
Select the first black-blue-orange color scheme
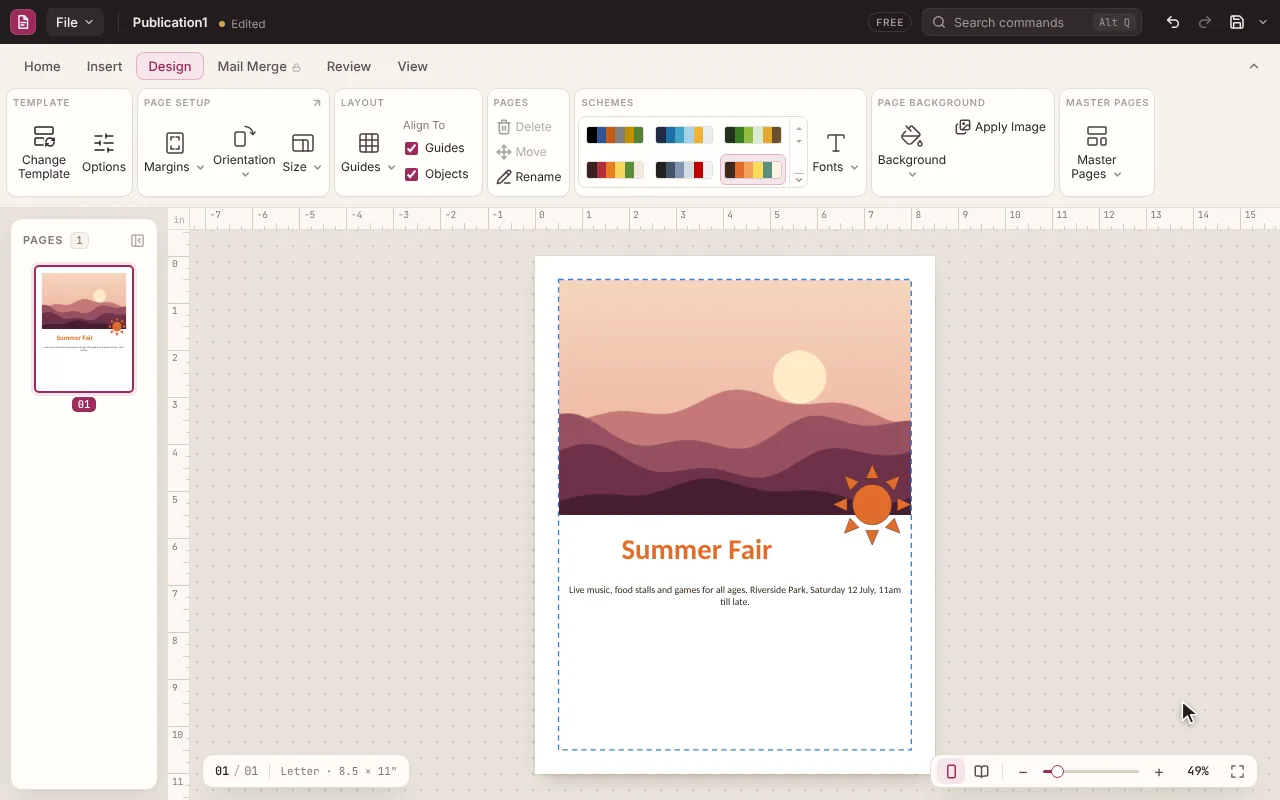pyautogui.click(x=614, y=135)
